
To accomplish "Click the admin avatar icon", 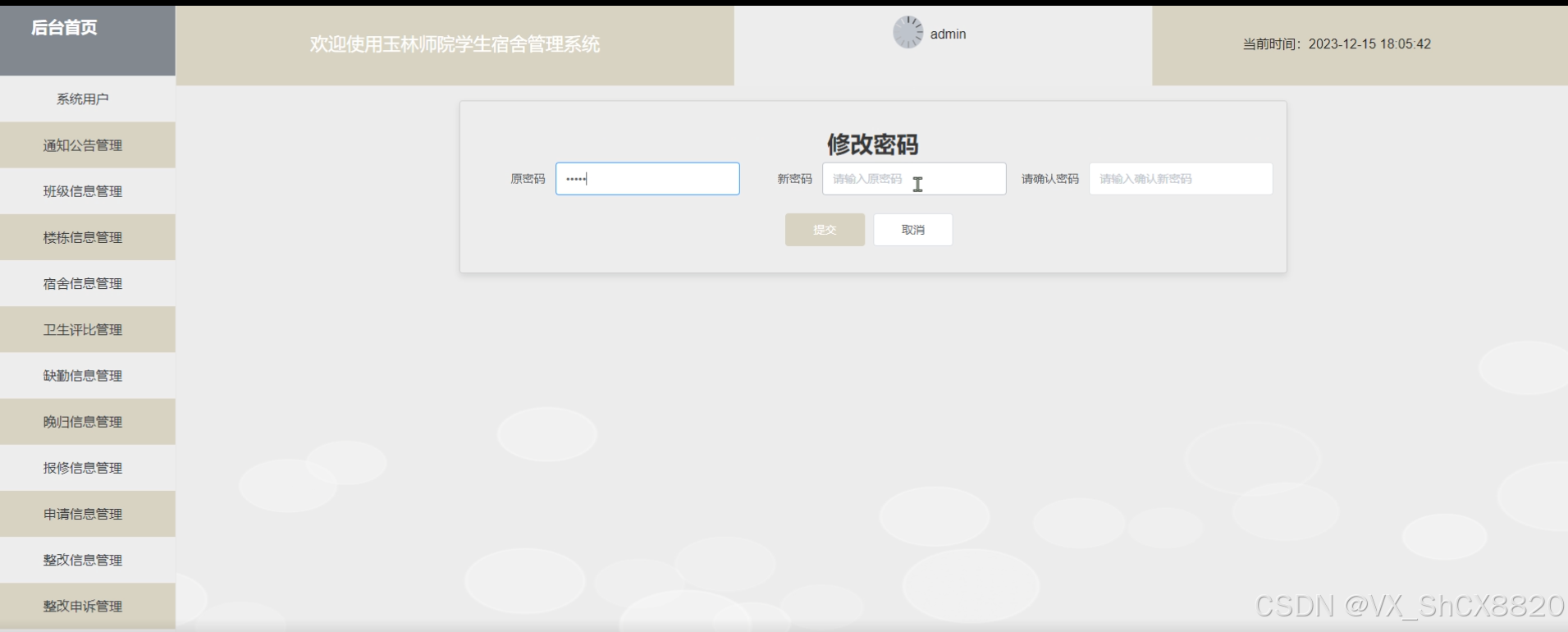I will tap(907, 33).
